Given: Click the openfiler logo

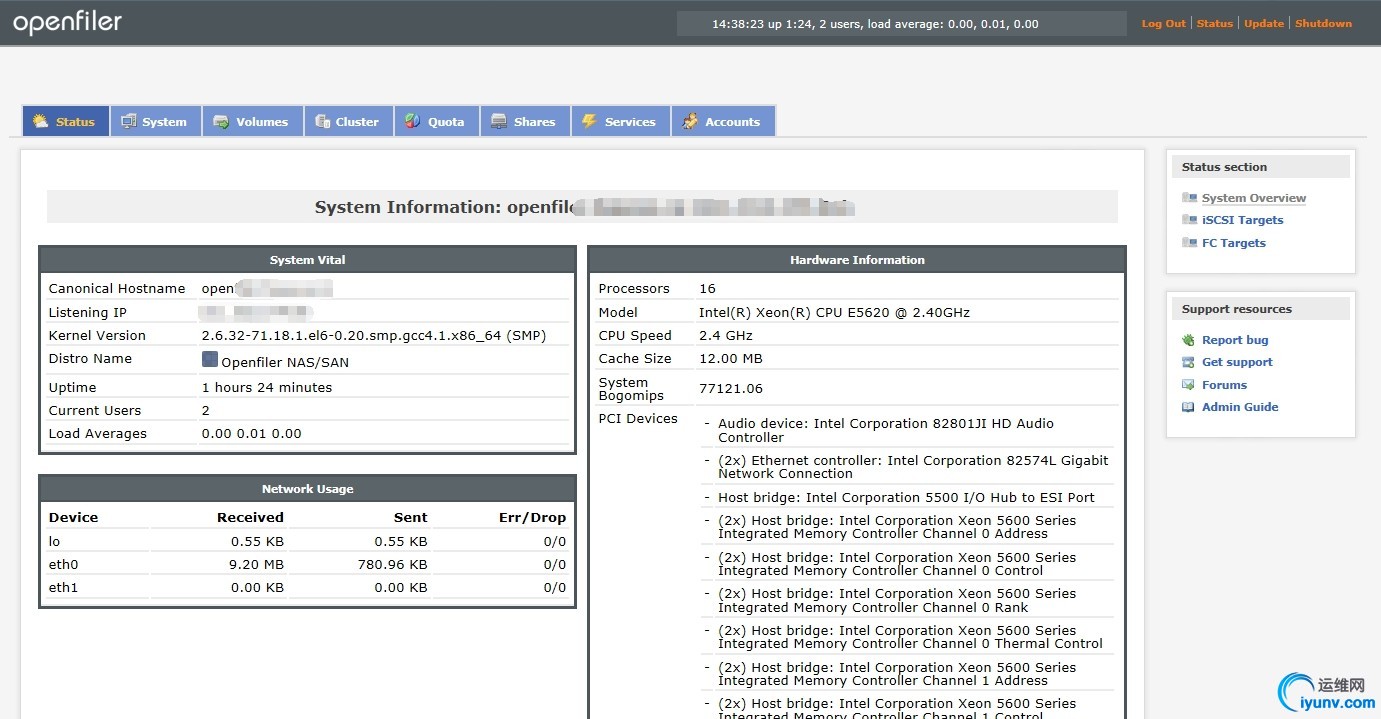Looking at the screenshot, I should [x=67, y=22].
